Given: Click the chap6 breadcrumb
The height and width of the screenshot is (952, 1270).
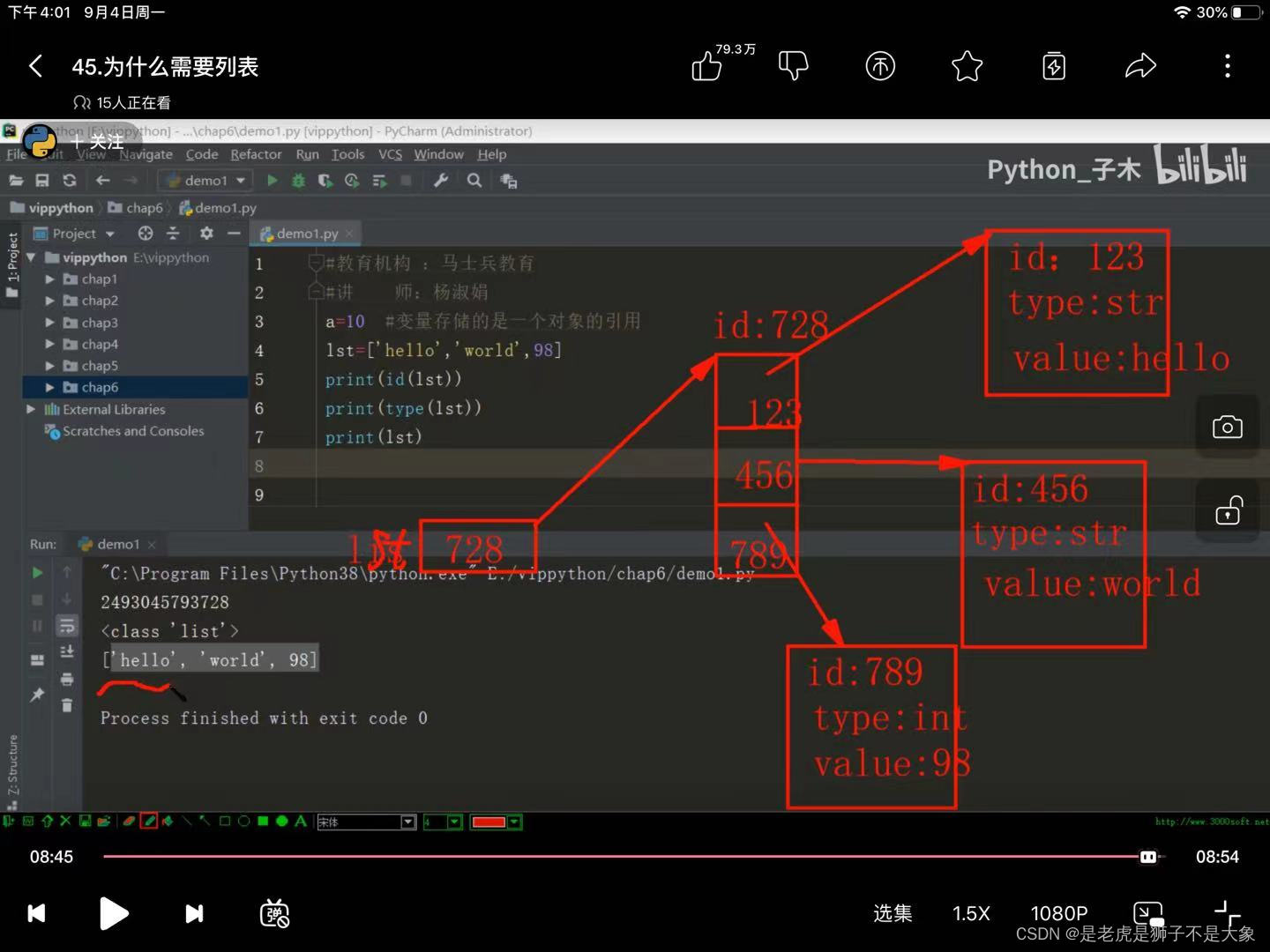Looking at the screenshot, I should [136, 208].
